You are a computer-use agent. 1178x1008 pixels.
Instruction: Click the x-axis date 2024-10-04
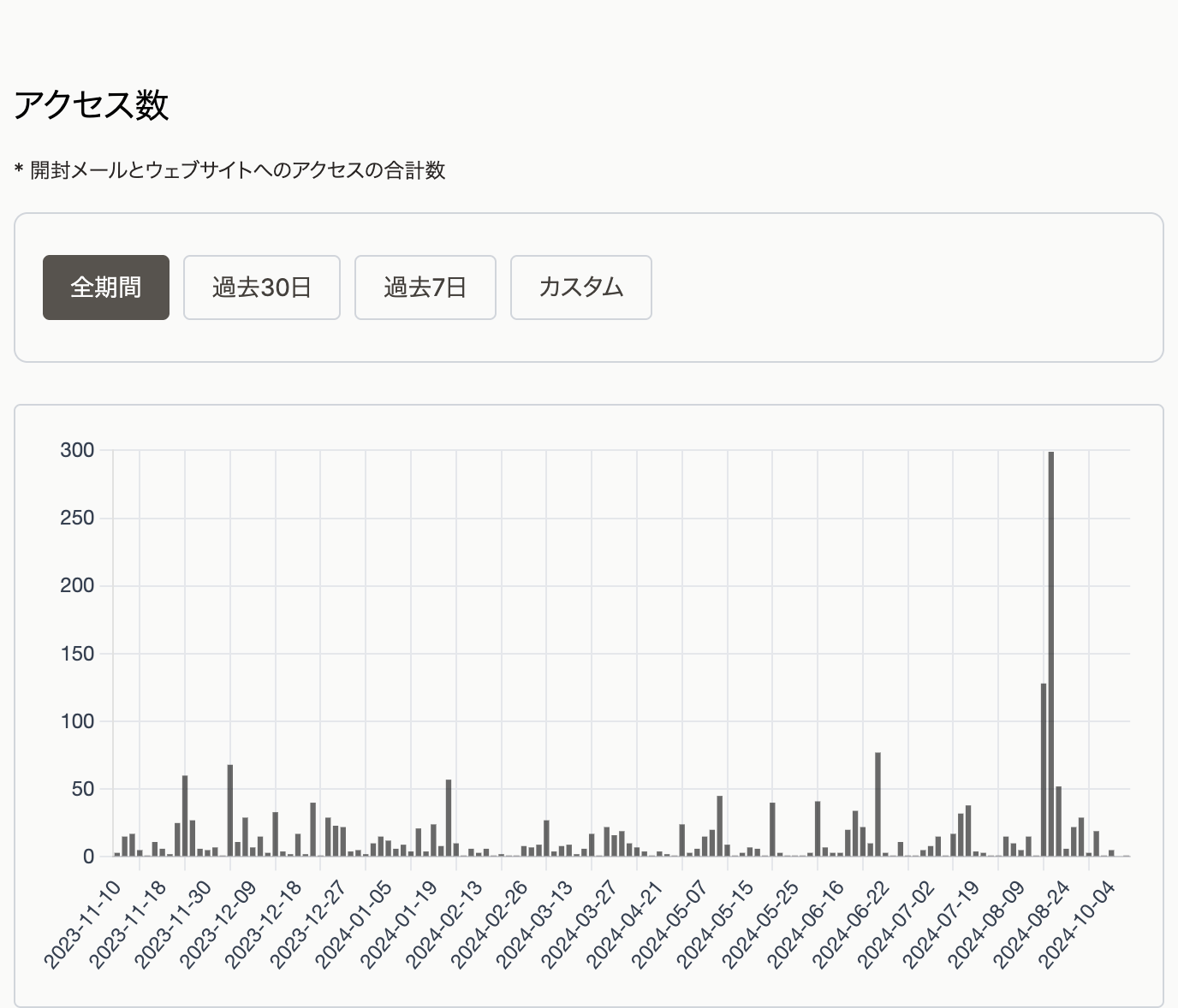click(x=1078, y=923)
